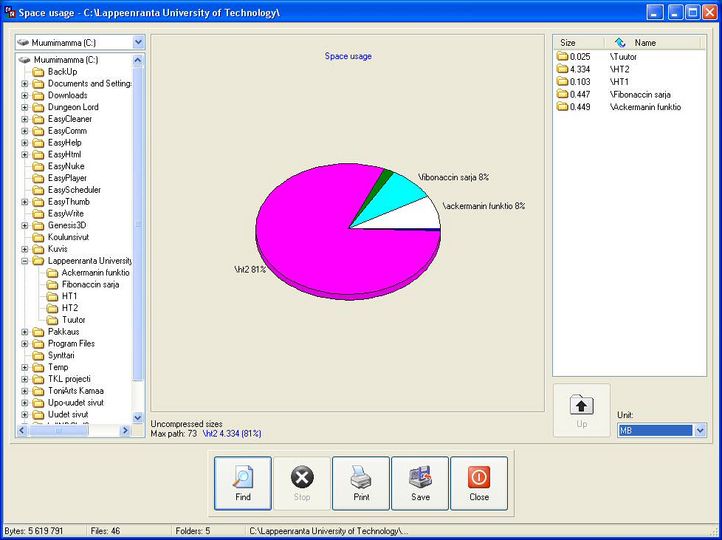Image resolution: width=722 pixels, height=540 pixels.
Task: Click the Uudet sivut folder icon
Action: (38, 415)
